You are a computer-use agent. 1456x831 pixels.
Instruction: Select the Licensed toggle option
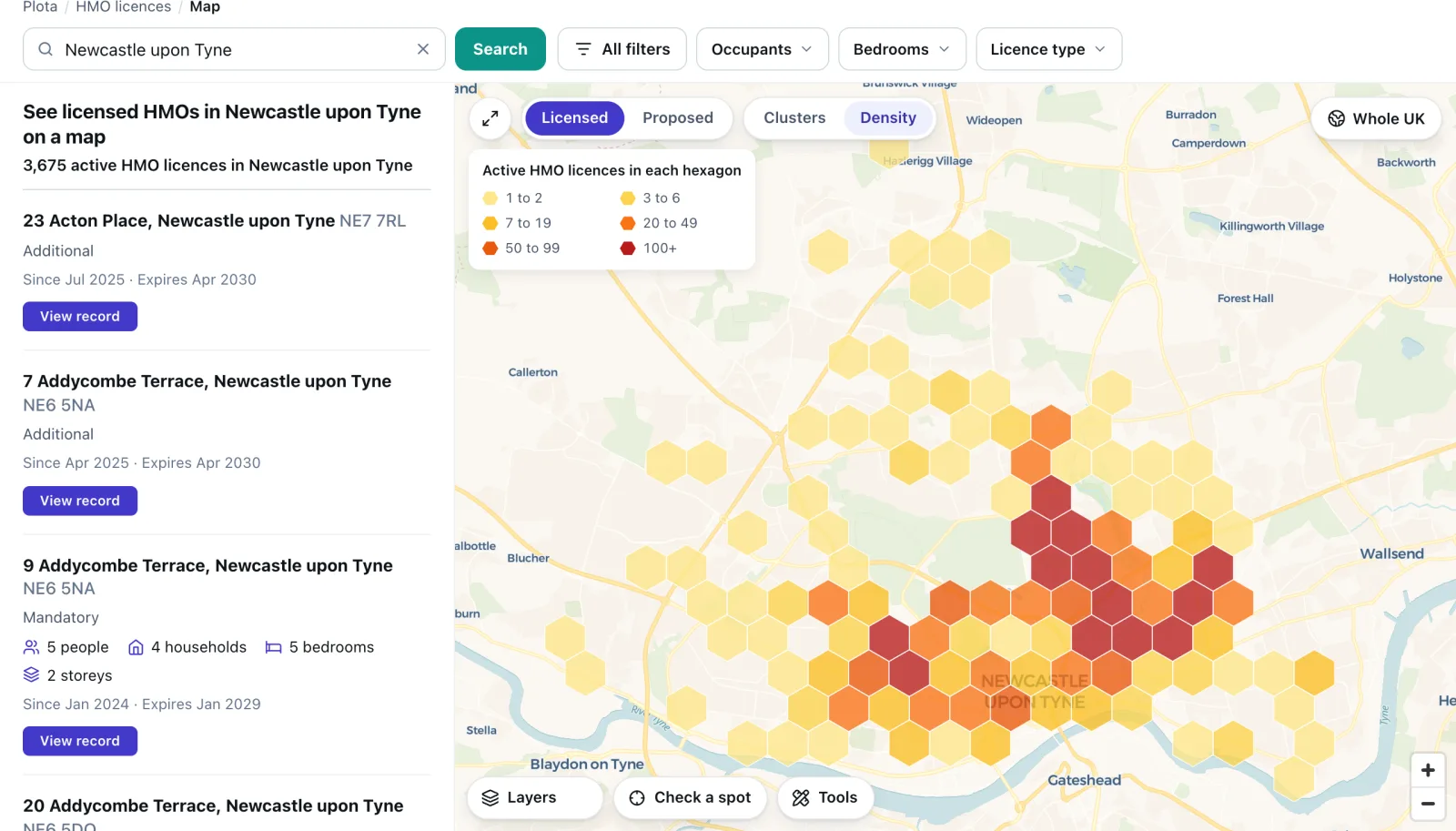click(574, 118)
